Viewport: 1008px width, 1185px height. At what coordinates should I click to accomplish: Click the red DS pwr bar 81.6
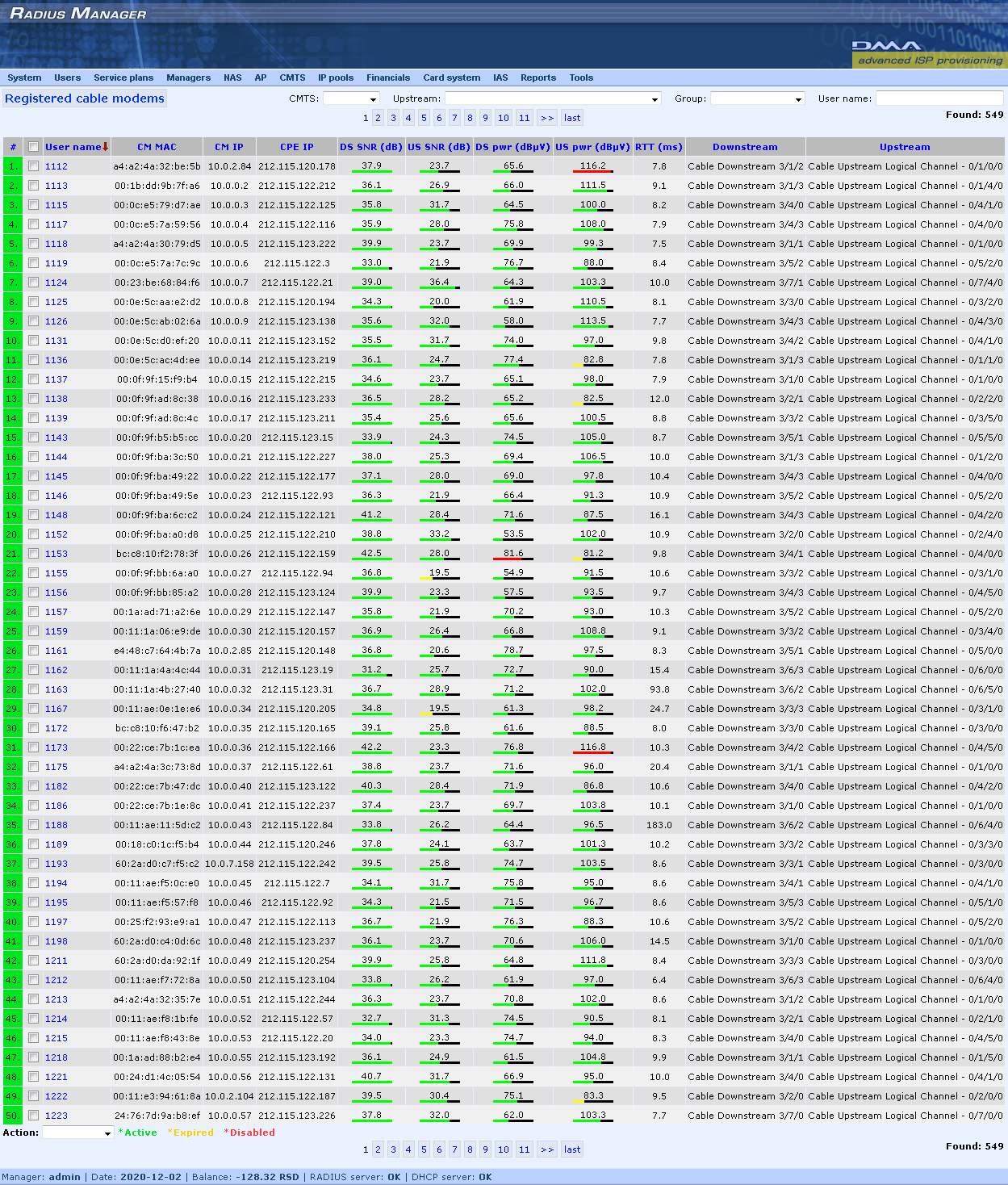click(513, 559)
